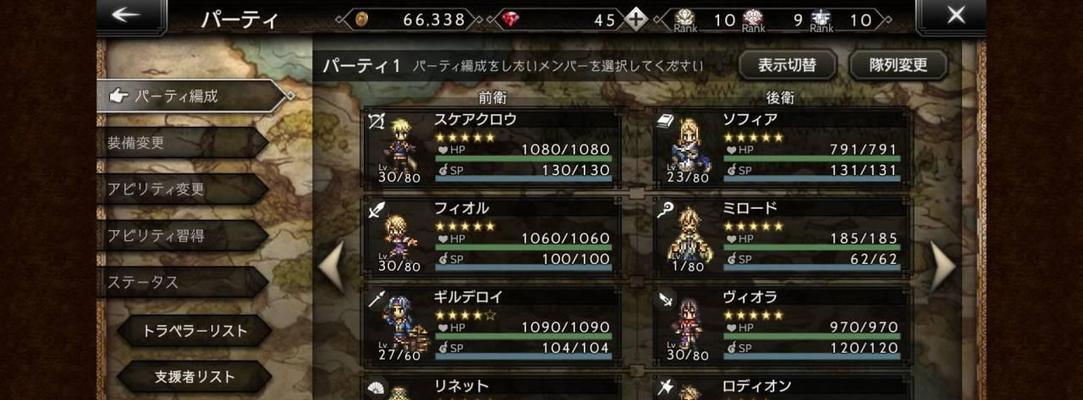Open トラベラーリスト button

coord(194,331)
